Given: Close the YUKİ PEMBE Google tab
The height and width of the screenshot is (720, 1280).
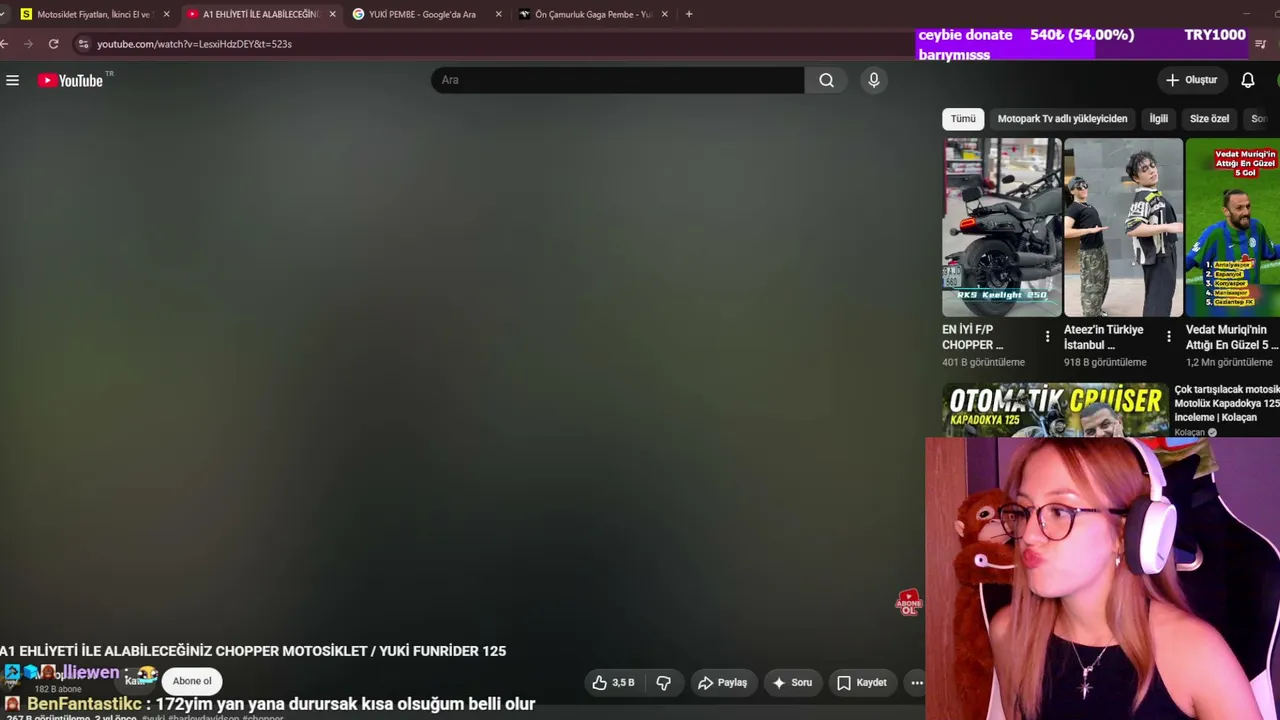Looking at the screenshot, I should [x=498, y=14].
